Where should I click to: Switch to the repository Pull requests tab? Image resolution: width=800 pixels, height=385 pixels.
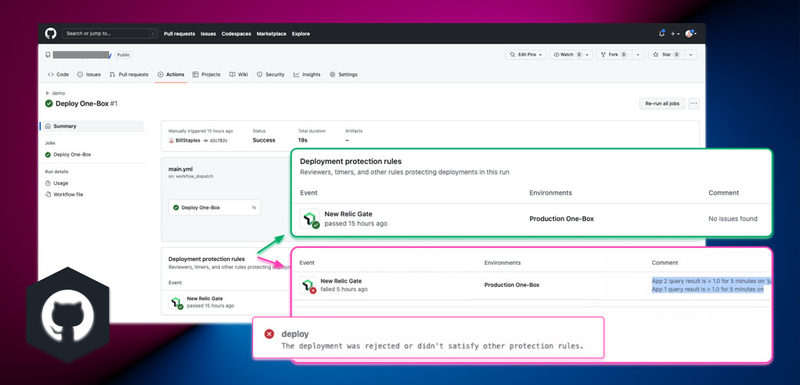(x=129, y=74)
